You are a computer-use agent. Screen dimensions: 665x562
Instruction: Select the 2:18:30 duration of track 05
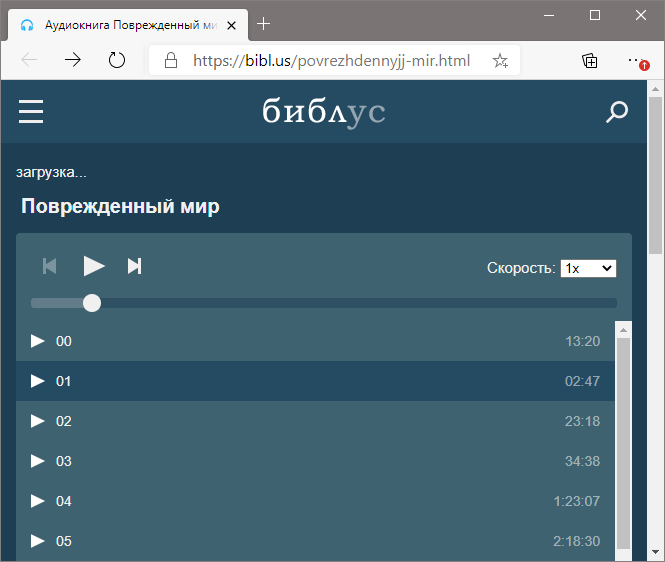coord(577,541)
